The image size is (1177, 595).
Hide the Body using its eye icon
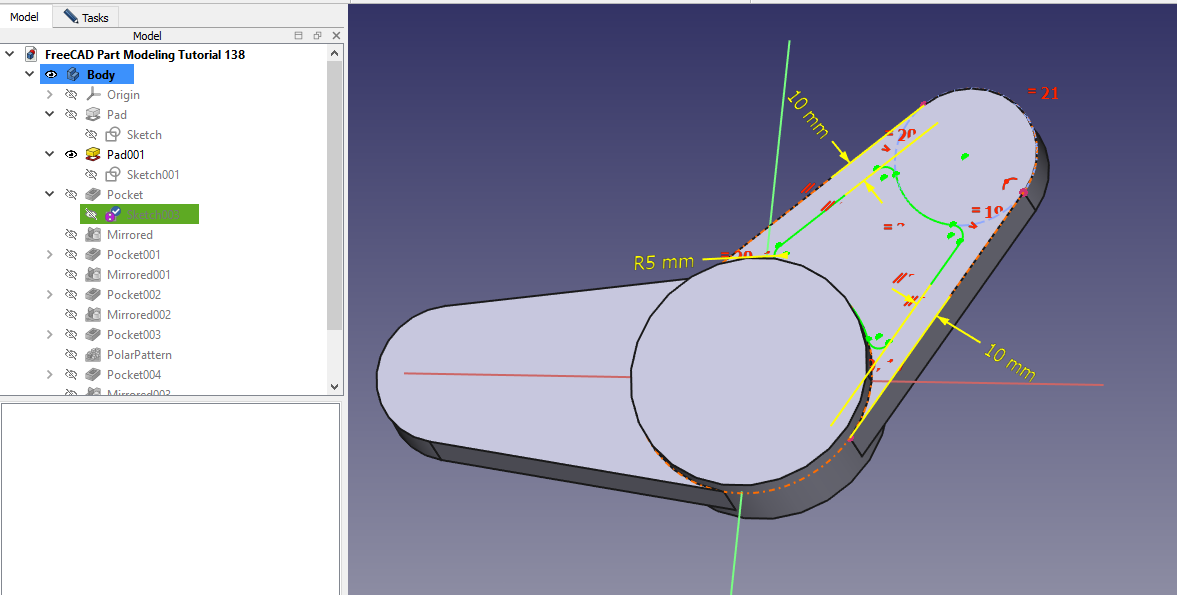coord(51,75)
